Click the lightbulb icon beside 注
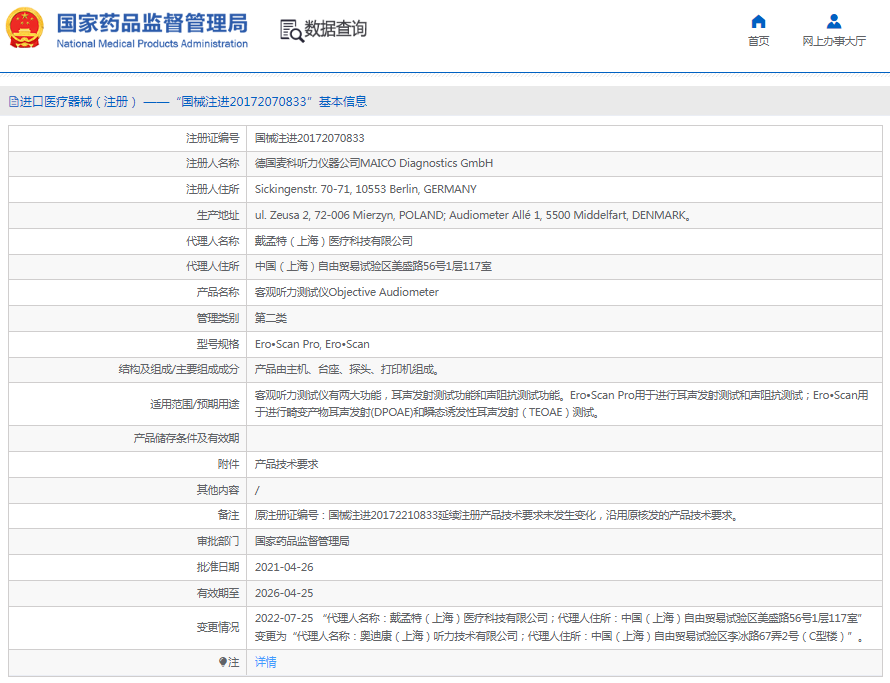 point(223,662)
